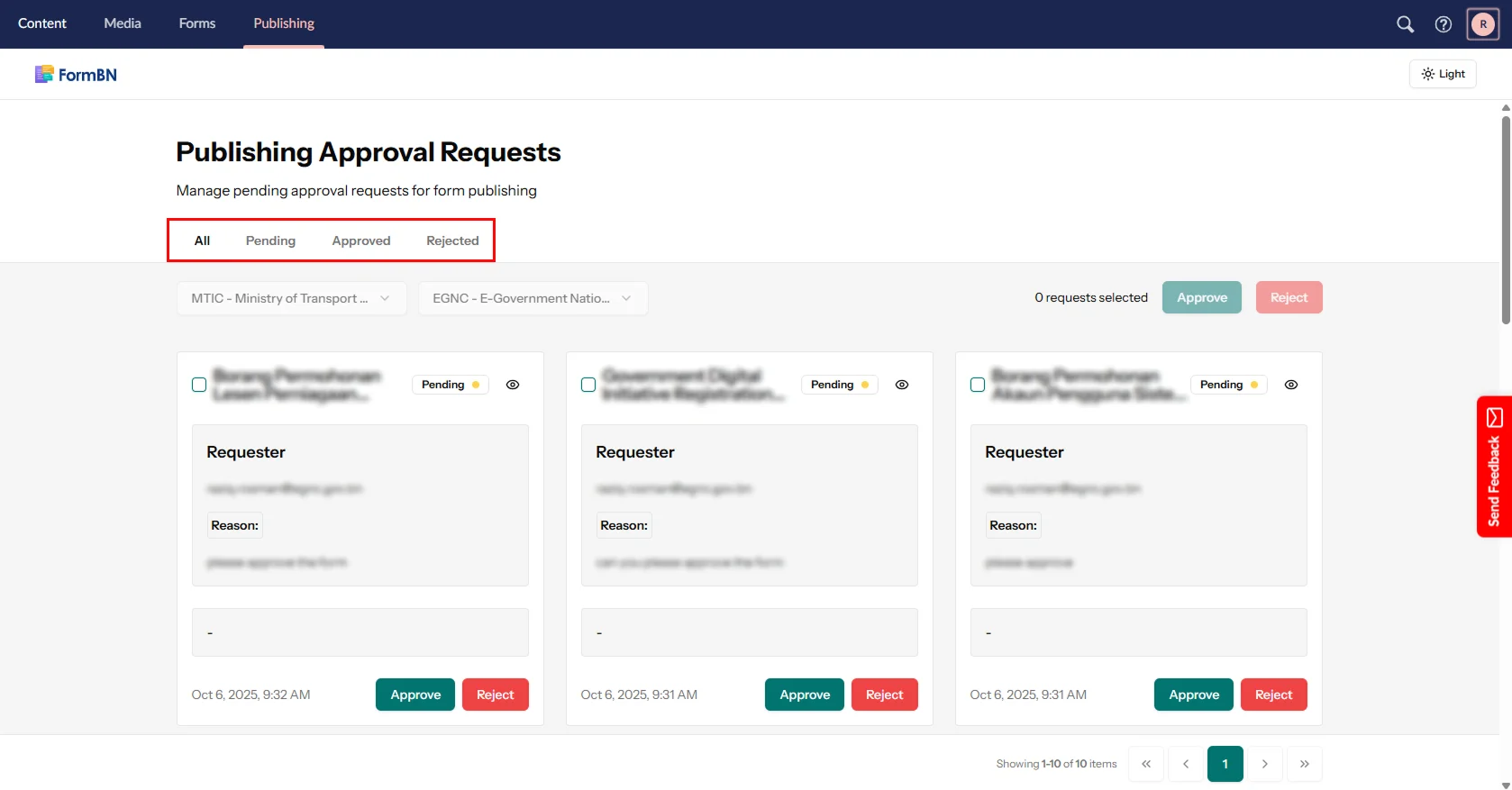The width and height of the screenshot is (1512, 790).
Task: Tick the second request card checkbox
Action: click(x=588, y=385)
